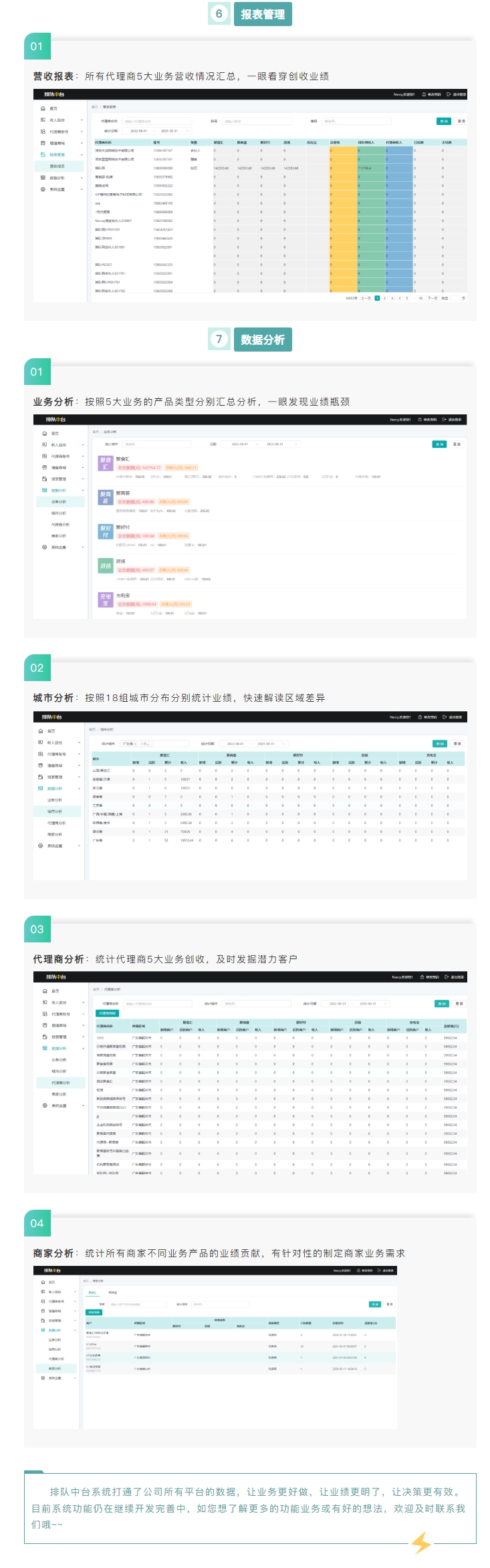Image resolution: width=490 pixels, height=1568 pixels.
Task: Click the 聚好付 product icon in 业务分析 screenshot
Action: (x=105, y=531)
